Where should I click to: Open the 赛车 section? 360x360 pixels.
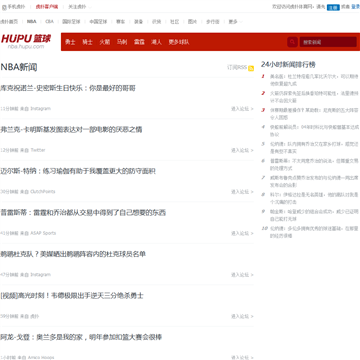pyautogui.click(x=121, y=22)
